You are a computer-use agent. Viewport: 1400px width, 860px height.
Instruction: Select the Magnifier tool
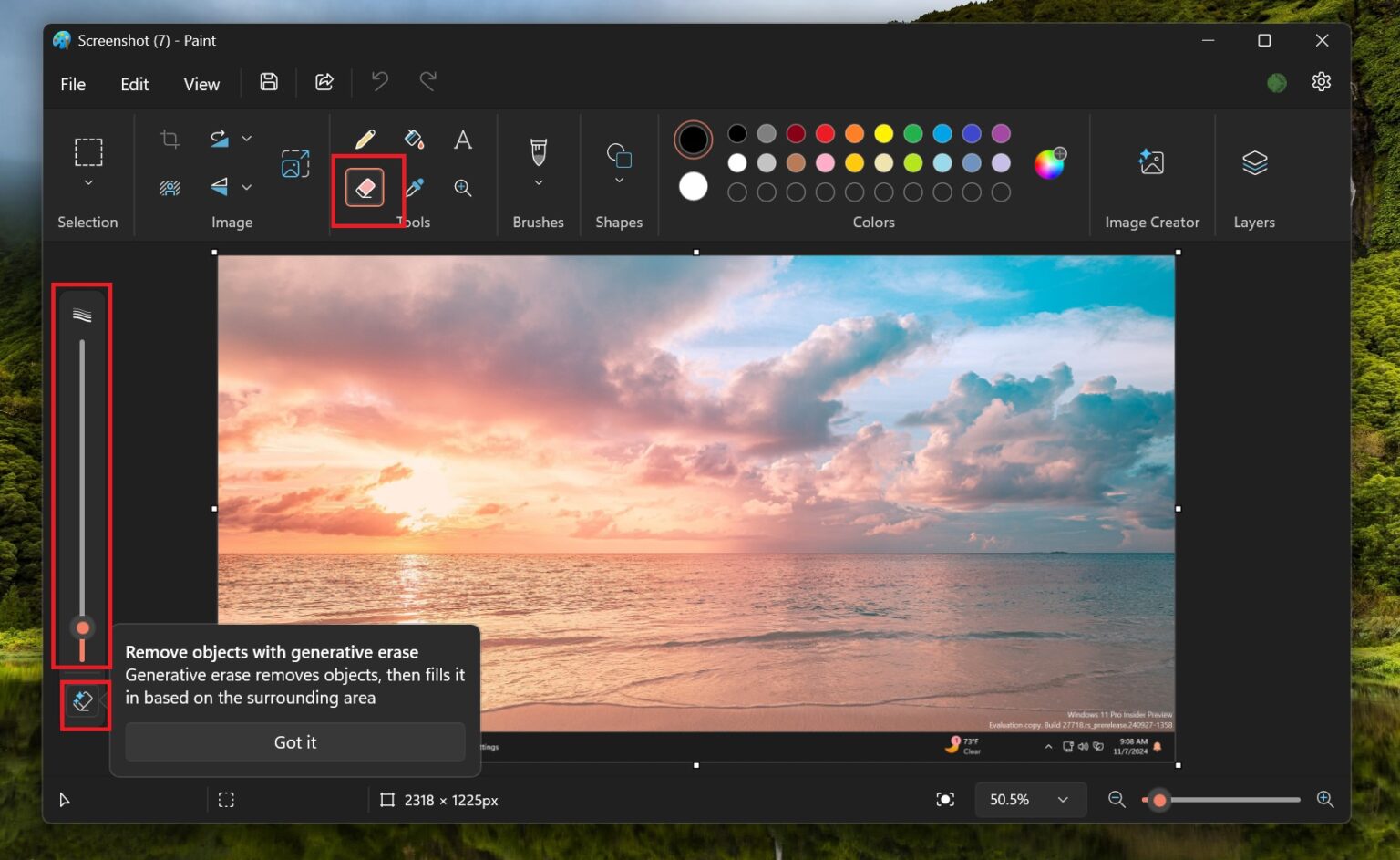pos(462,188)
